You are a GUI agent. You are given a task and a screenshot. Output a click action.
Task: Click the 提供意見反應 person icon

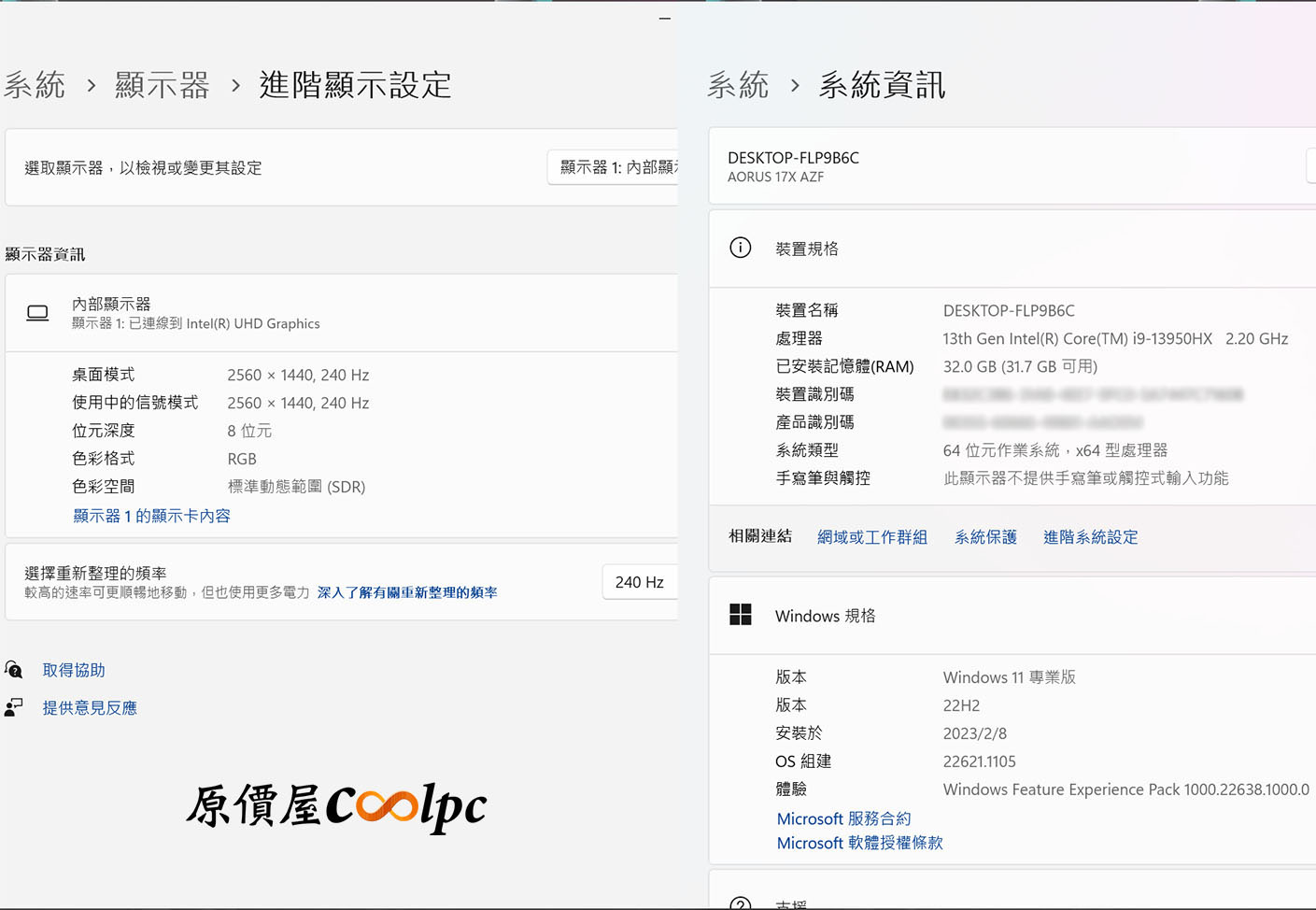pos(14,707)
